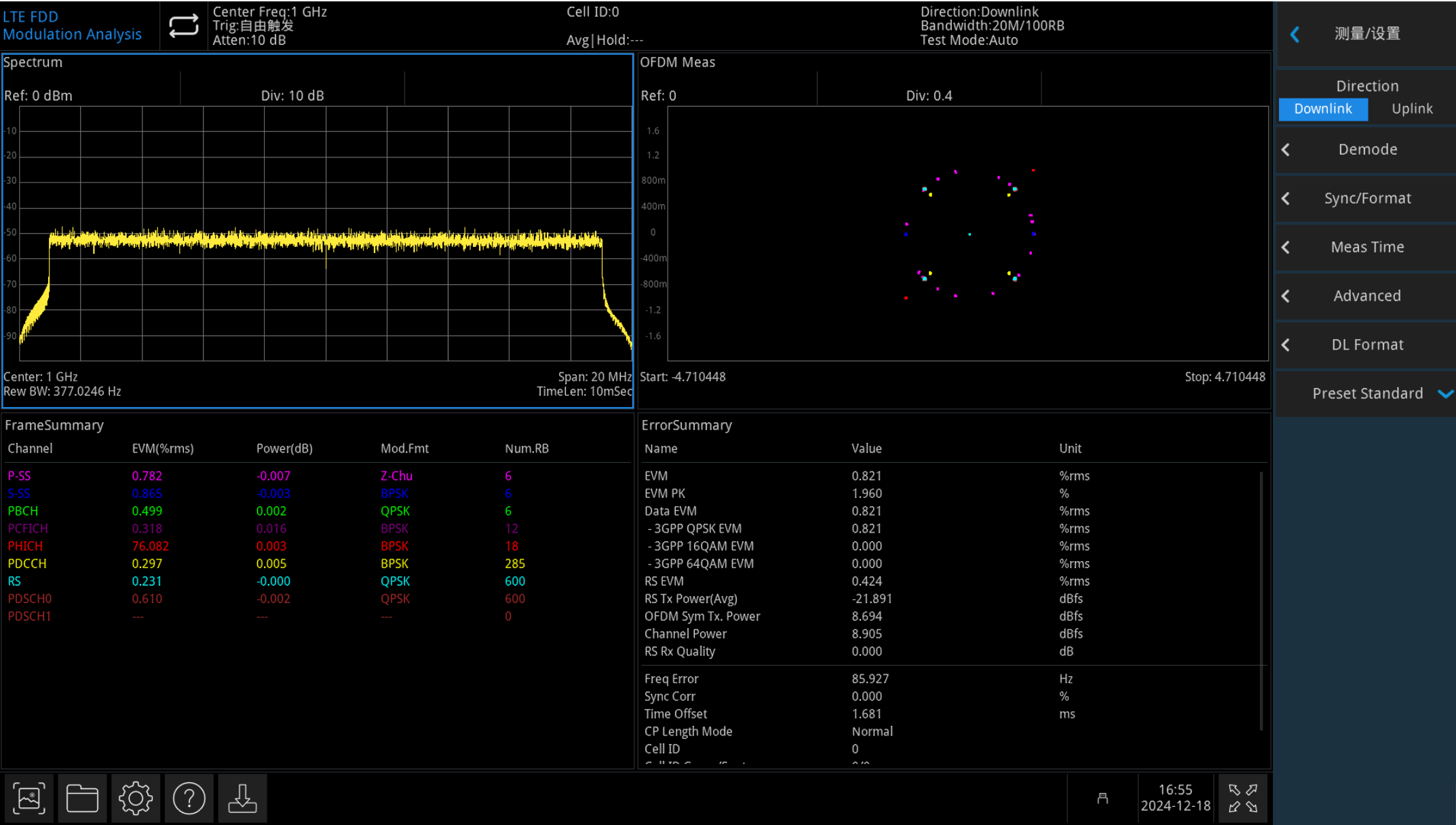Open the Meas Time submenu
1456x825 pixels.
click(1366, 247)
